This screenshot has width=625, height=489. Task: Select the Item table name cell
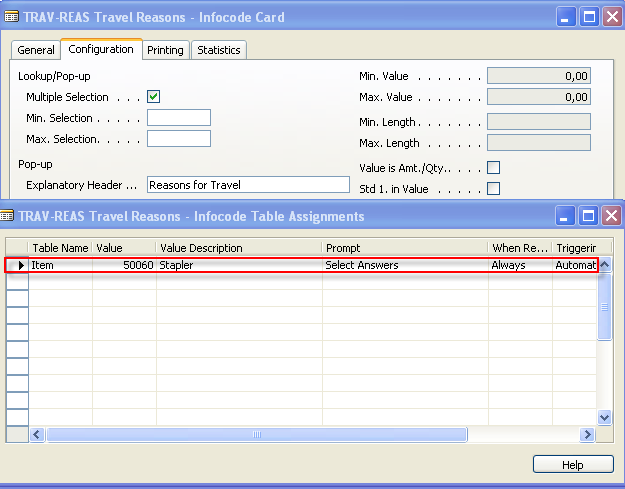pos(61,265)
